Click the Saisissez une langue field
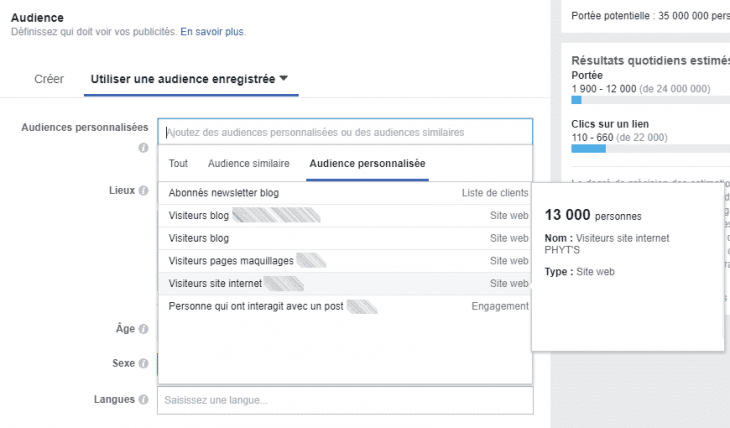Screen dimensions: 730x428 coord(345,400)
